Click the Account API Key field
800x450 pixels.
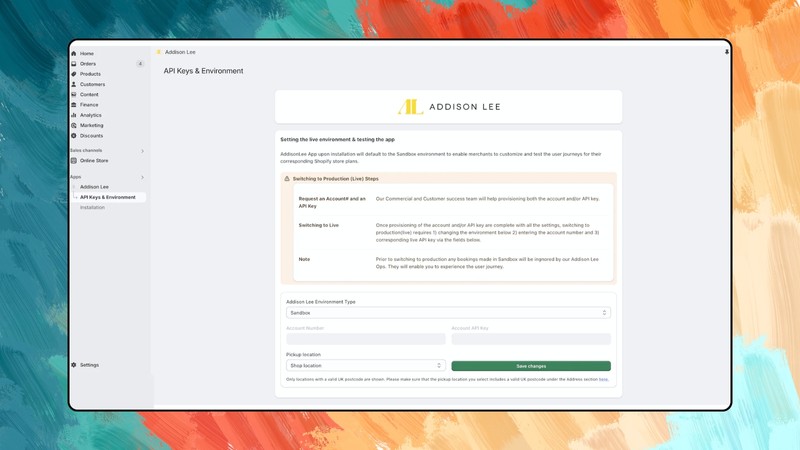(531, 339)
